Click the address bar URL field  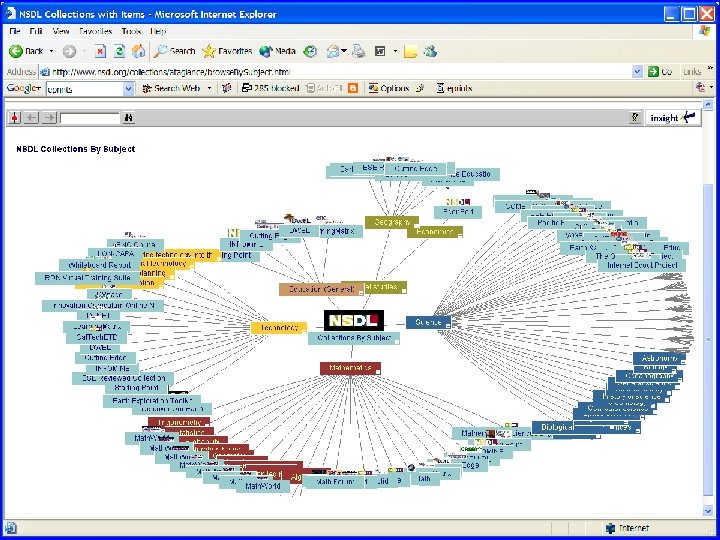click(335, 72)
